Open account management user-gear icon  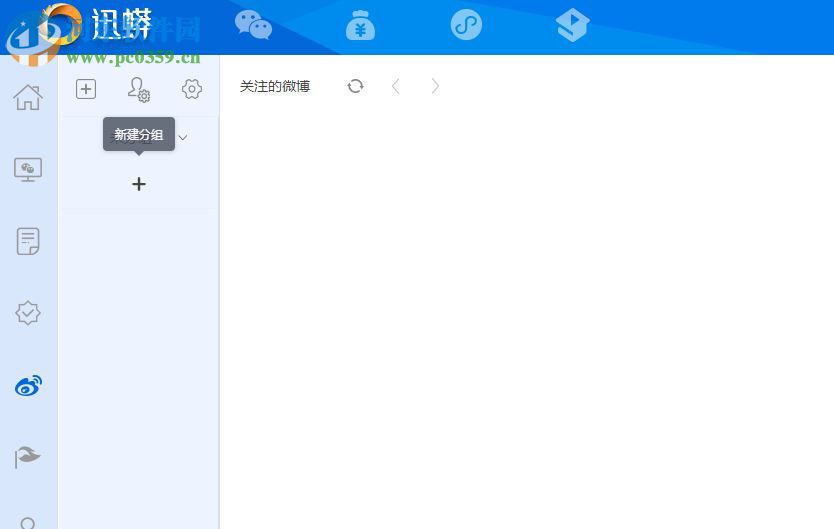click(139, 89)
